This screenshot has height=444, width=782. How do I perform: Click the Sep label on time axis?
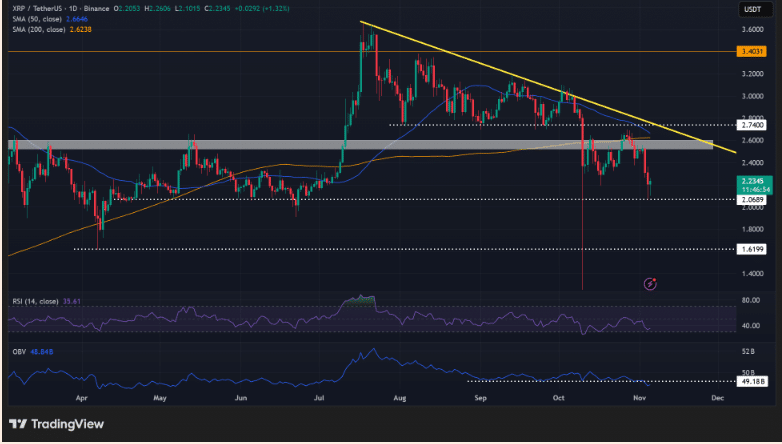pos(480,398)
